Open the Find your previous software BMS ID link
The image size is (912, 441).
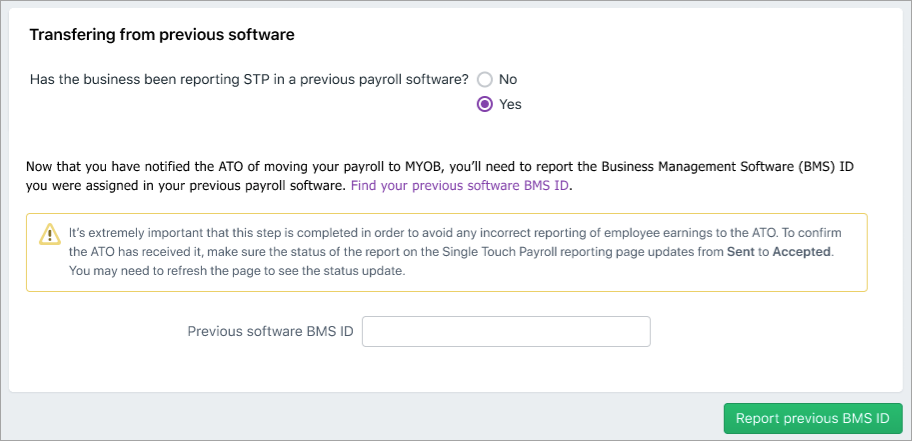coord(460,186)
